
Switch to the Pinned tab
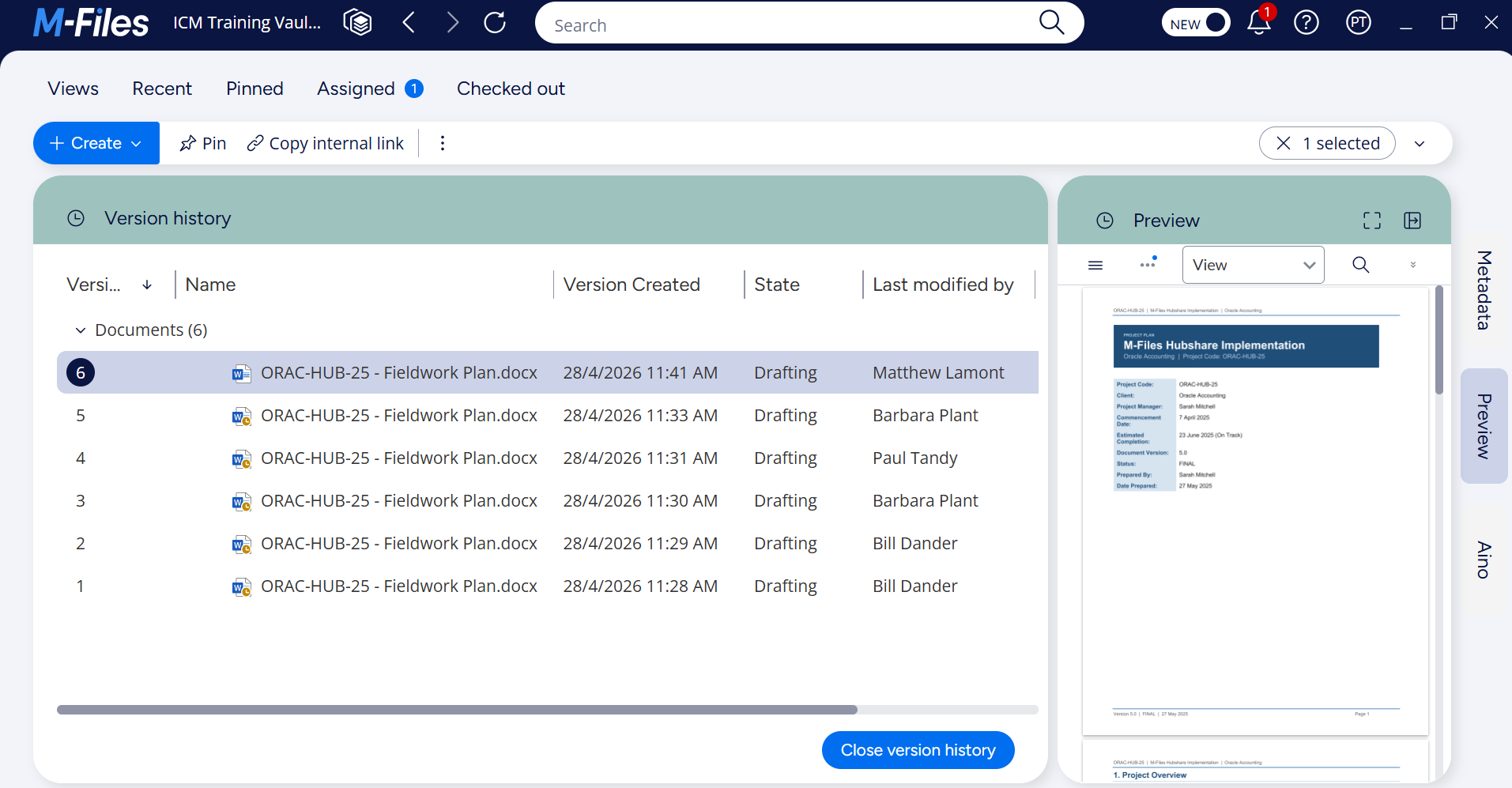(255, 89)
